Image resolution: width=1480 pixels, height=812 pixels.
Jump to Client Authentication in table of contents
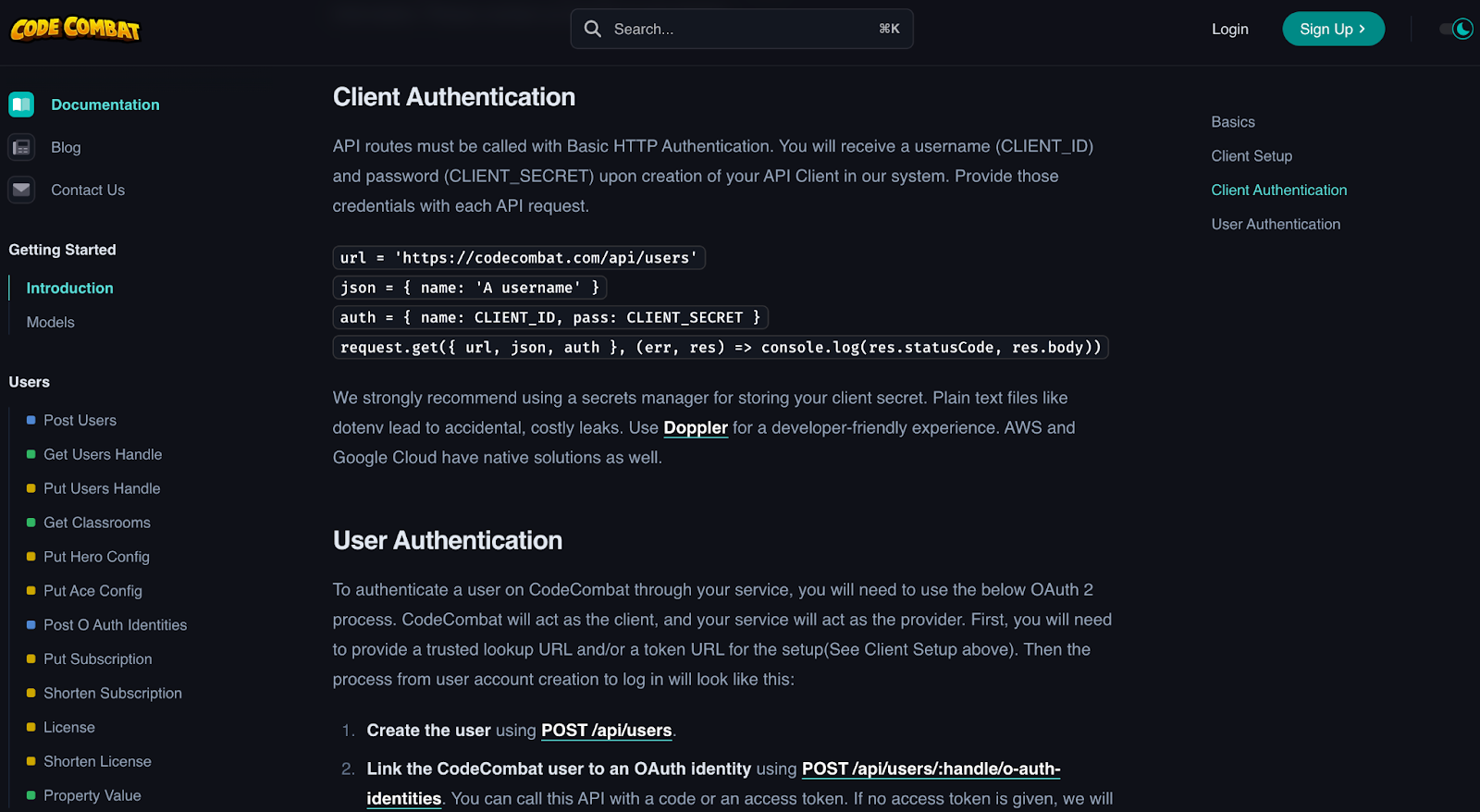[x=1279, y=190]
